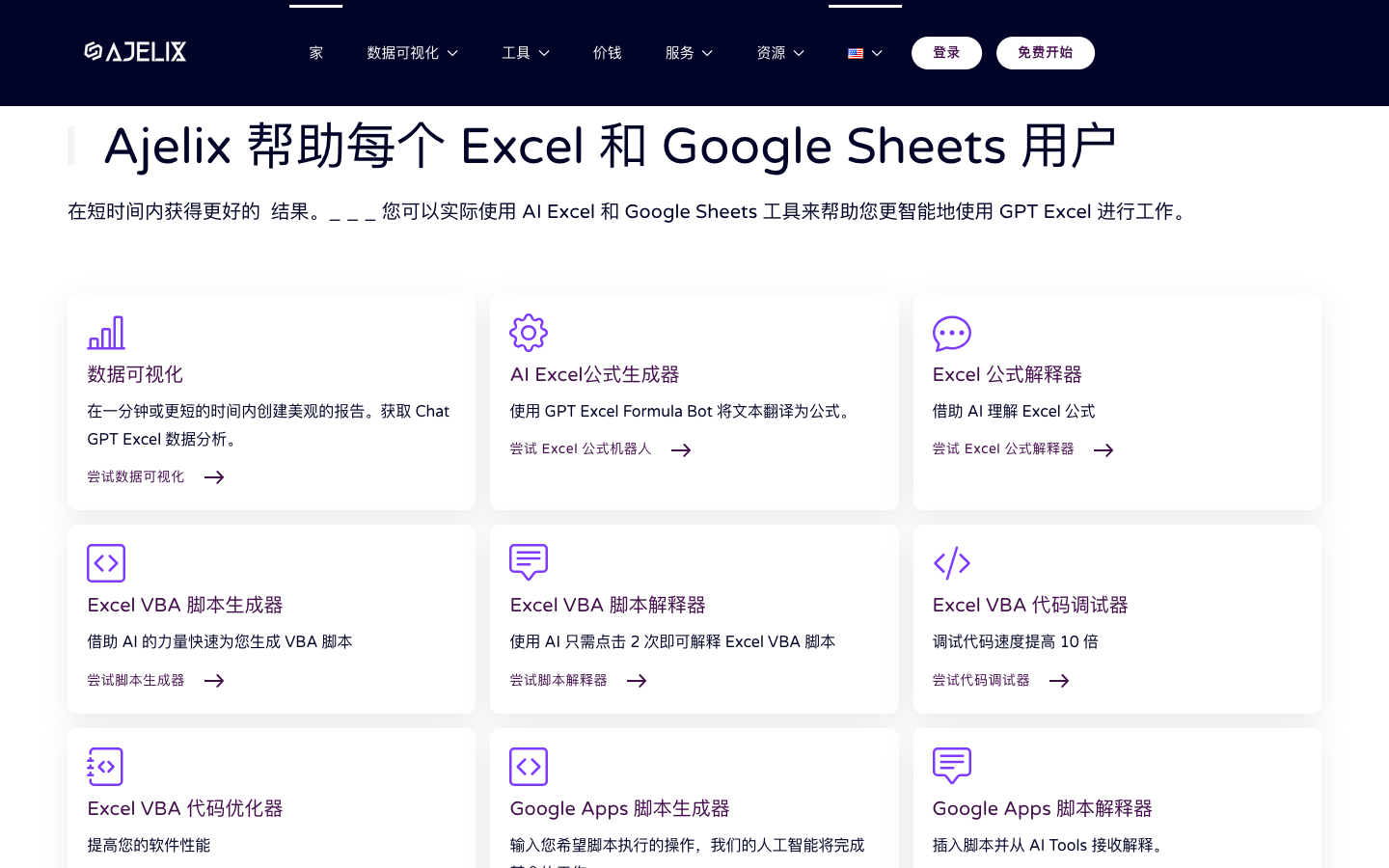Click the code icon for Google Apps 脚本生成器

pos(529,767)
